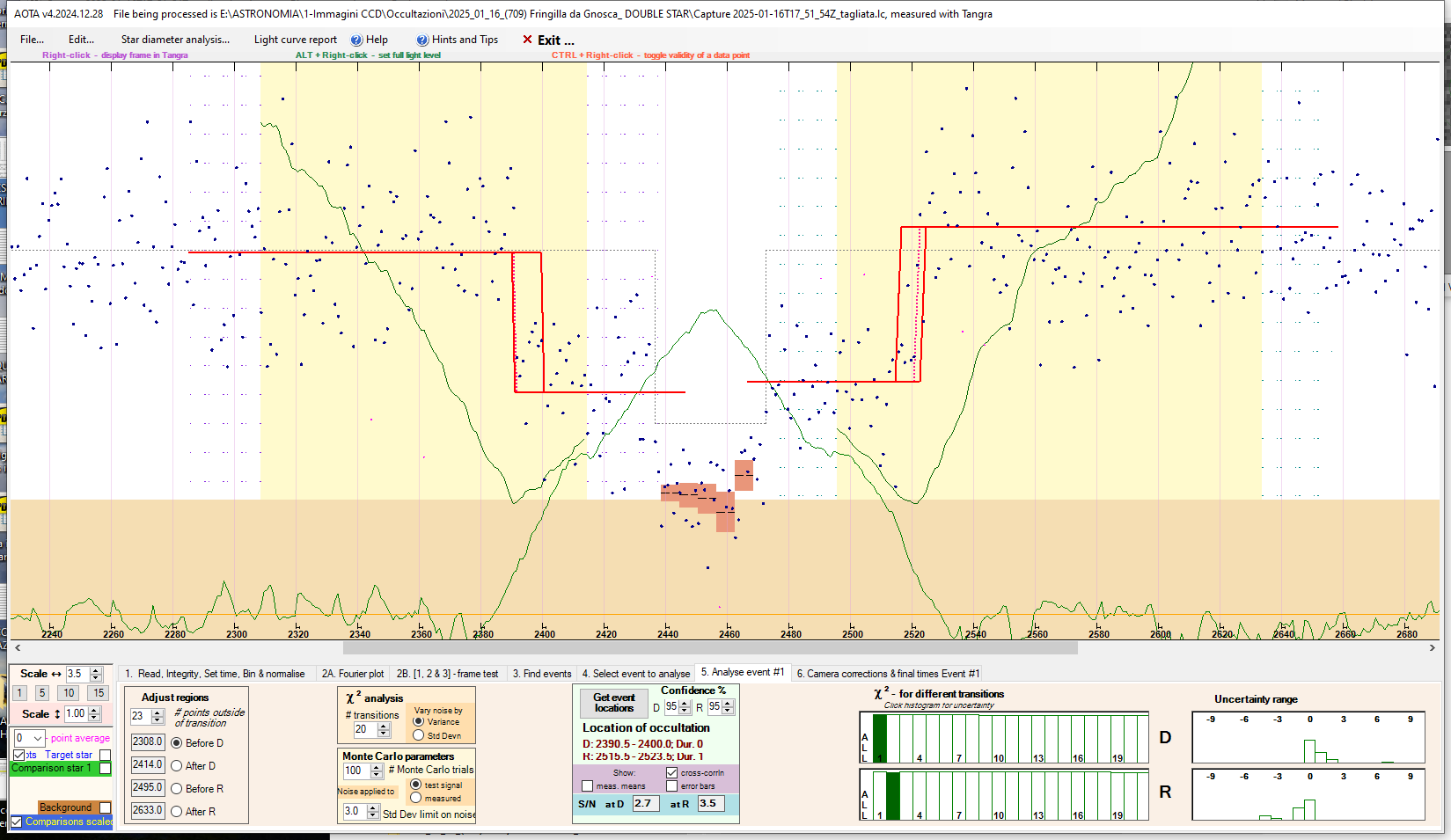1451x840 pixels.
Task: Select the Before R radio button
Action: point(177,789)
